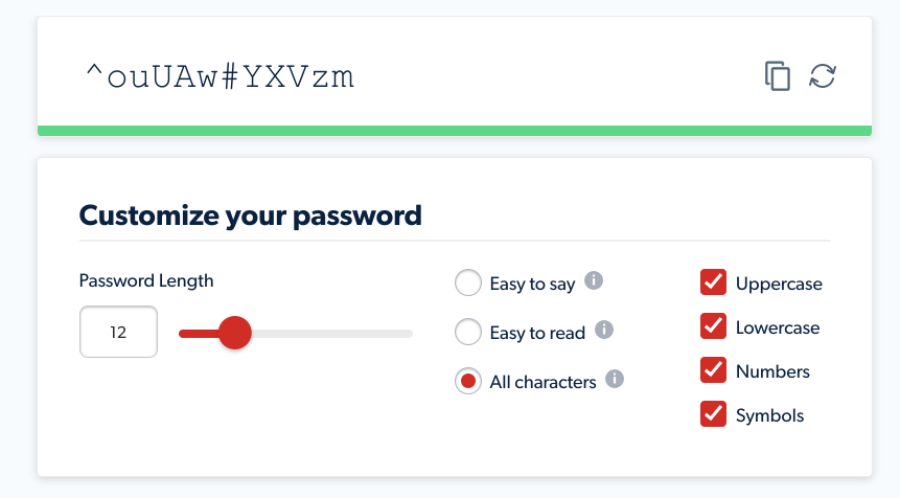Click the green password strength bar
The width and height of the screenshot is (900, 498).
point(455,131)
